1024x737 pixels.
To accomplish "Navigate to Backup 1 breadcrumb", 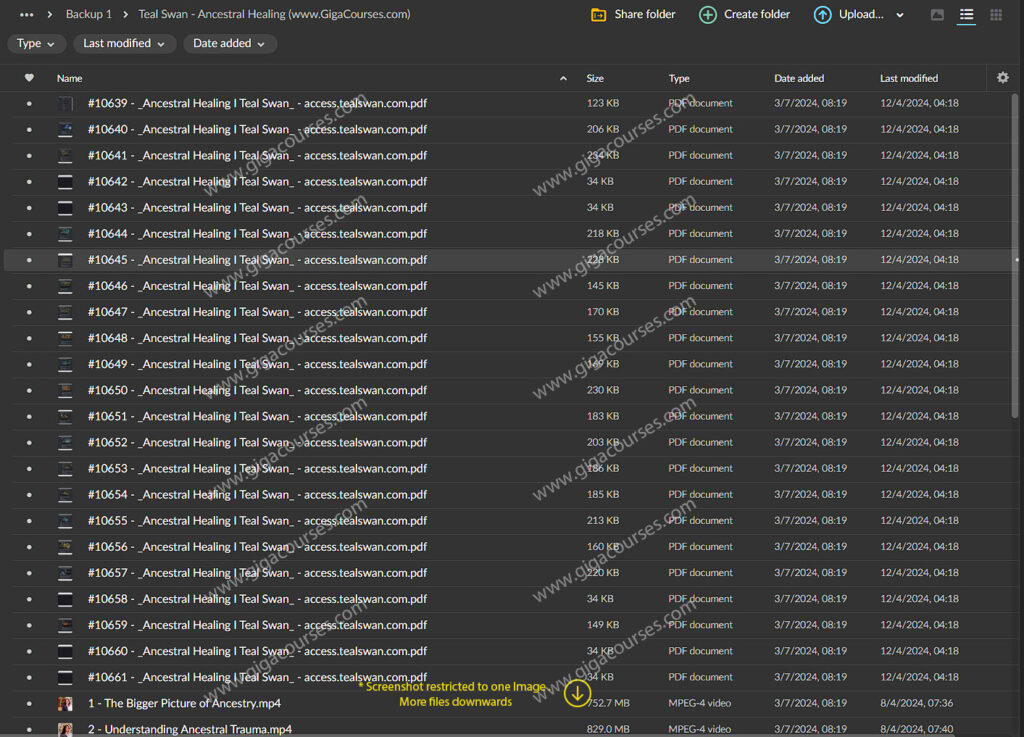I will (89, 15).
